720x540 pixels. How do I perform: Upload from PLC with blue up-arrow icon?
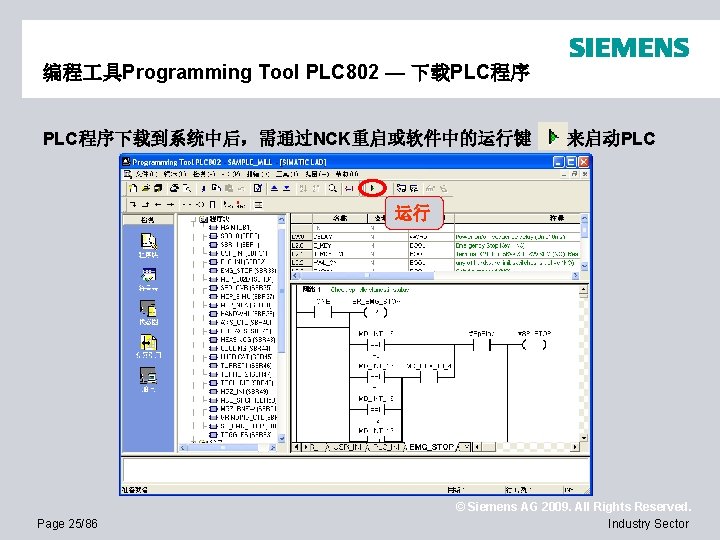(274, 188)
